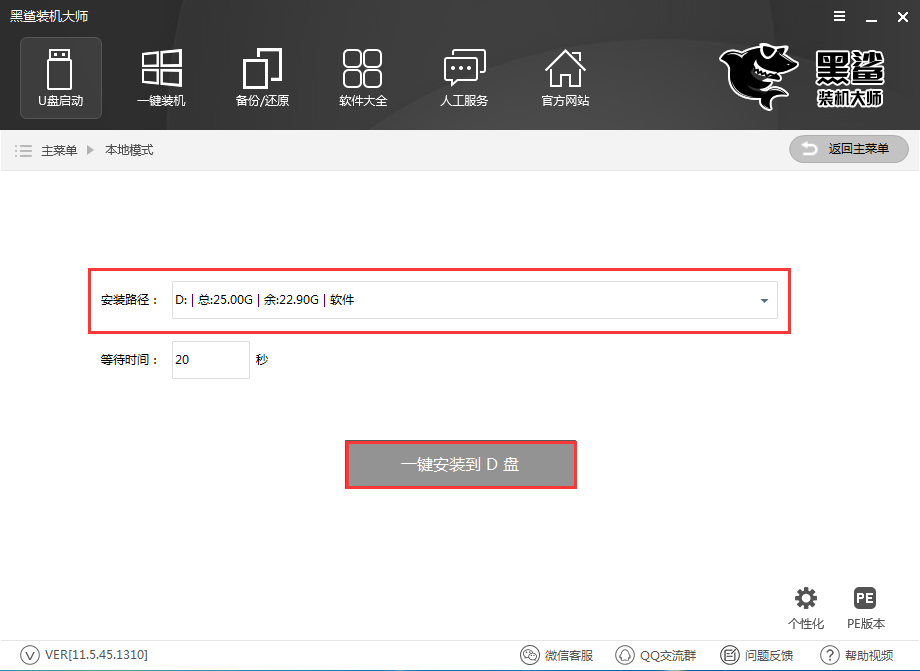
Task: Click 本地模式 breadcrumb item
Action: pyautogui.click(x=129, y=150)
